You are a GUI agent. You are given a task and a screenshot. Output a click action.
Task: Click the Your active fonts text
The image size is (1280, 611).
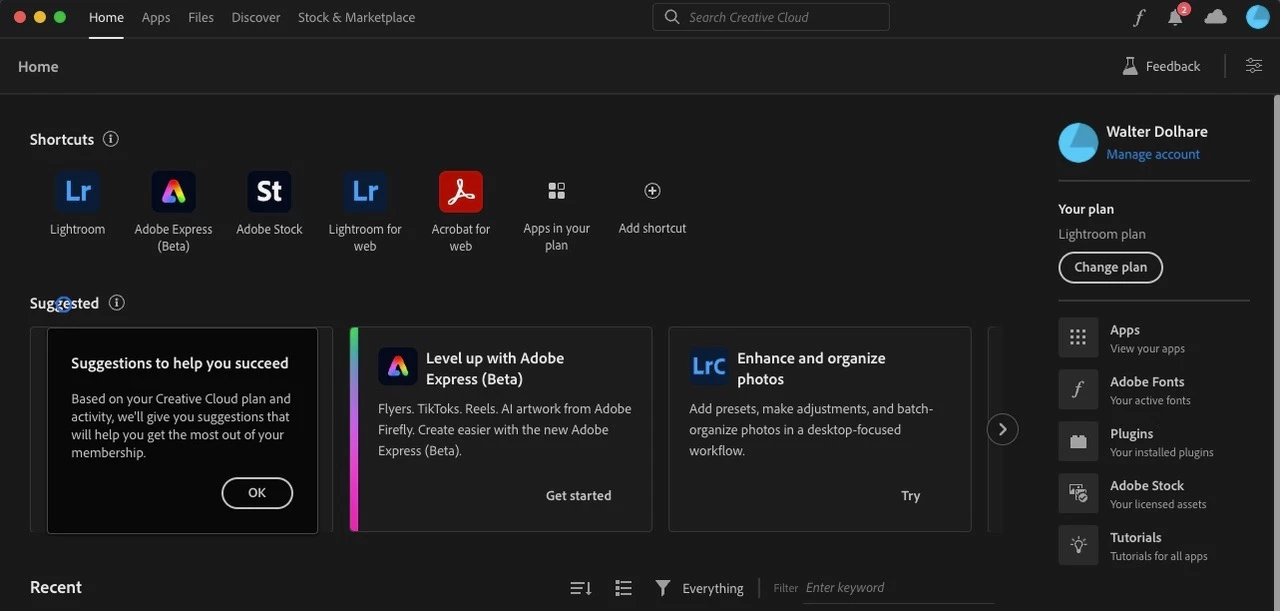(x=1150, y=400)
